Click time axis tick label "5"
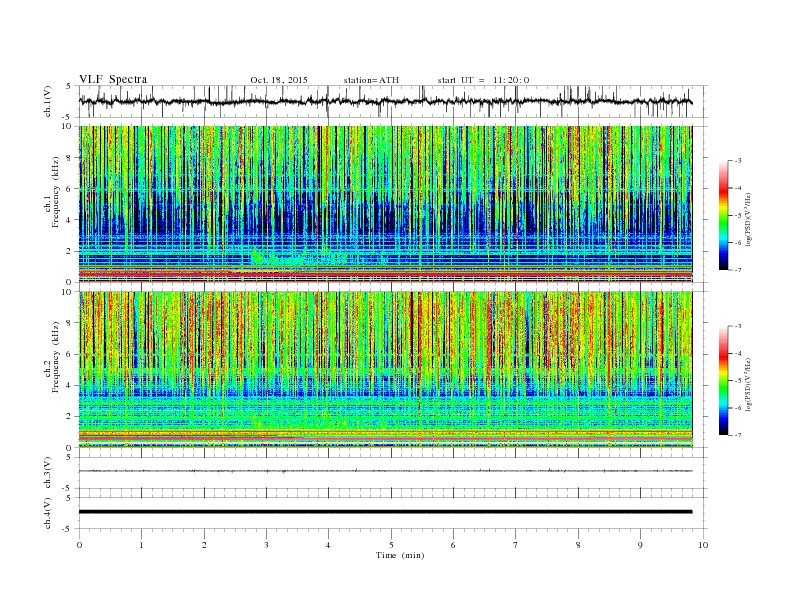 pos(391,545)
